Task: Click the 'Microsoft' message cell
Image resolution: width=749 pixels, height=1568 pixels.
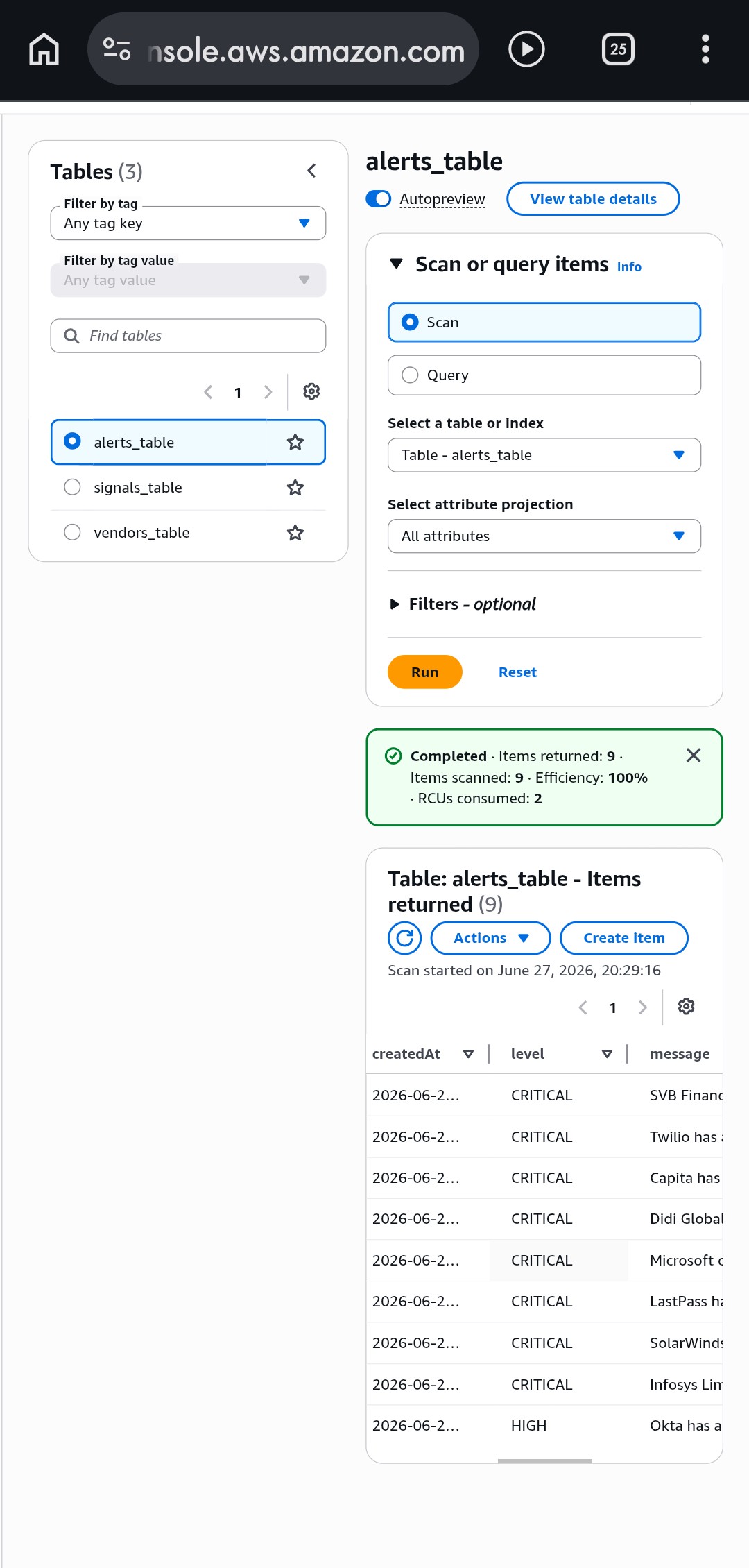Action: (686, 1261)
